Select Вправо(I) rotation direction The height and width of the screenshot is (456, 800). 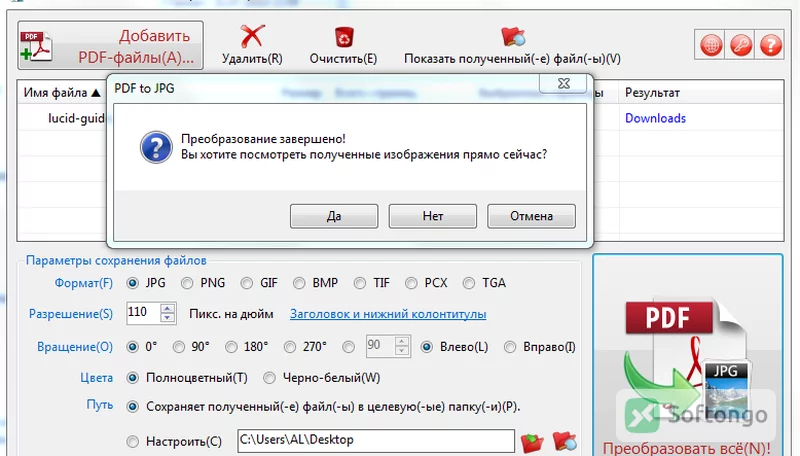pos(510,347)
